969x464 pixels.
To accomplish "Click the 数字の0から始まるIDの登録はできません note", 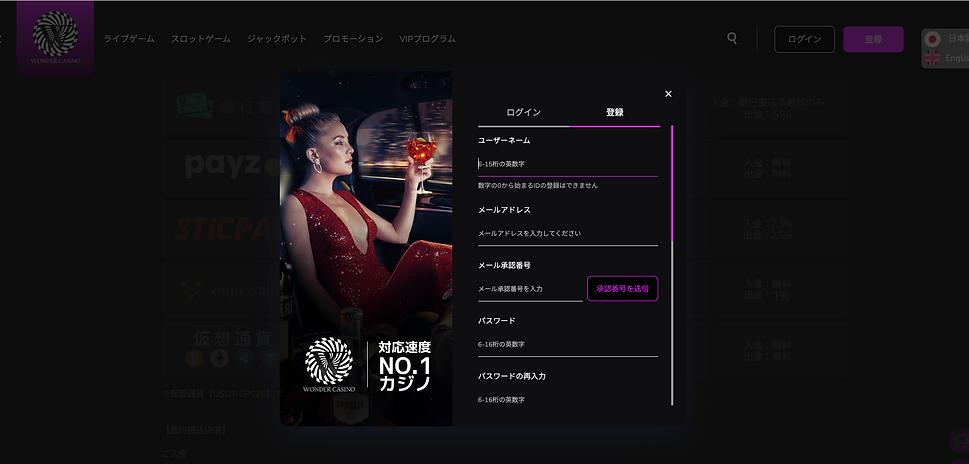I will [538, 185].
